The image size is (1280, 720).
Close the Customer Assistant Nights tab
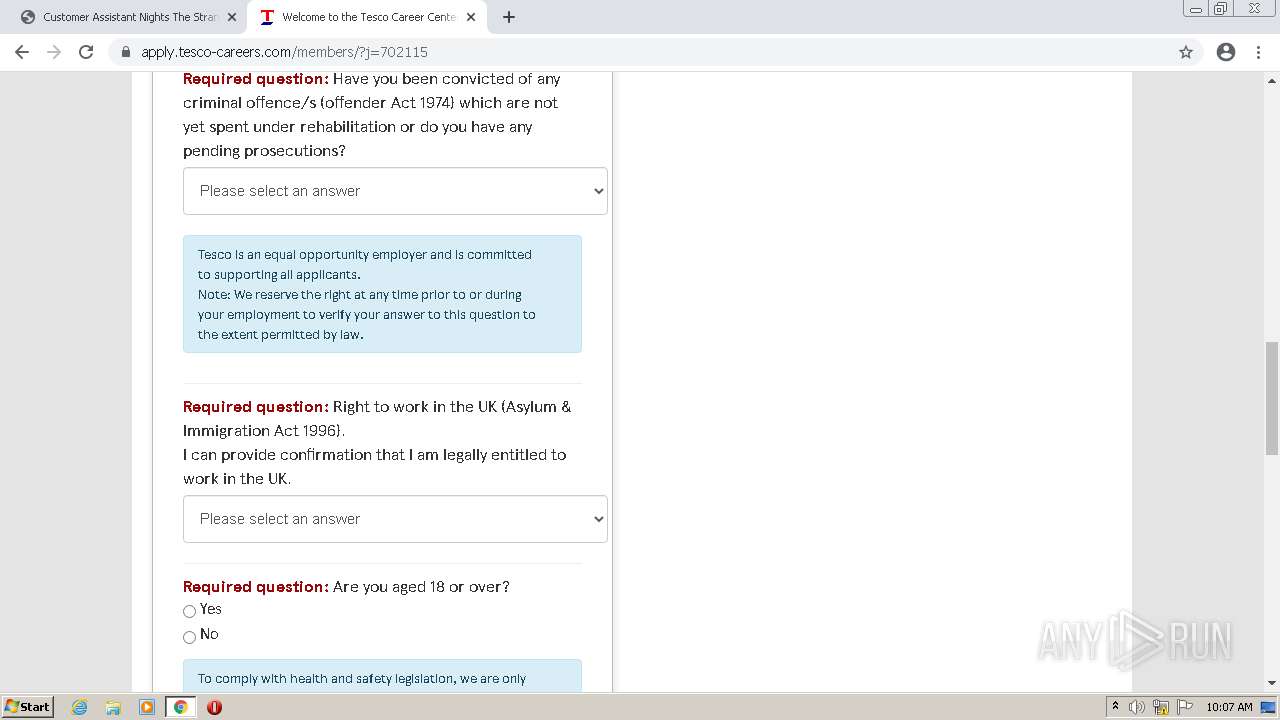232,17
